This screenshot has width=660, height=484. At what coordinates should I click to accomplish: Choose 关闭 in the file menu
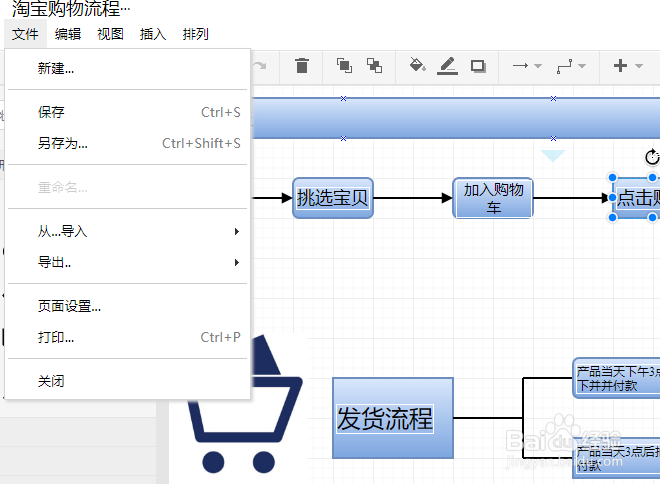128,381
